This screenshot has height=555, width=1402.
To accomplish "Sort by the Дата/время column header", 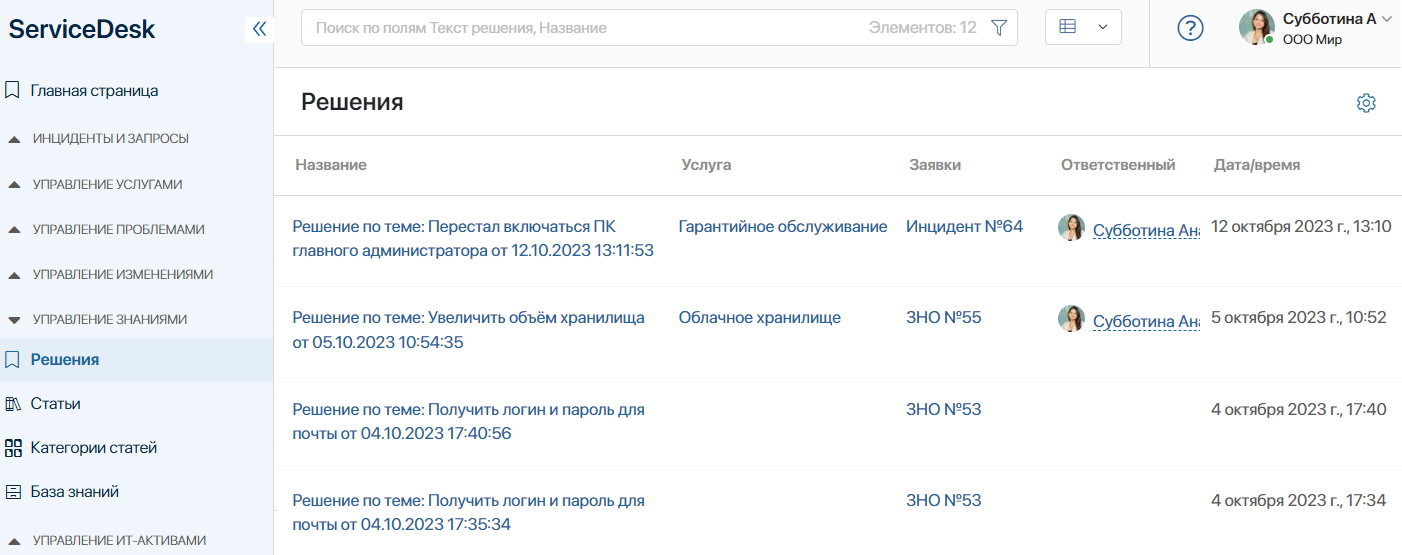I will tap(1257, 165).
